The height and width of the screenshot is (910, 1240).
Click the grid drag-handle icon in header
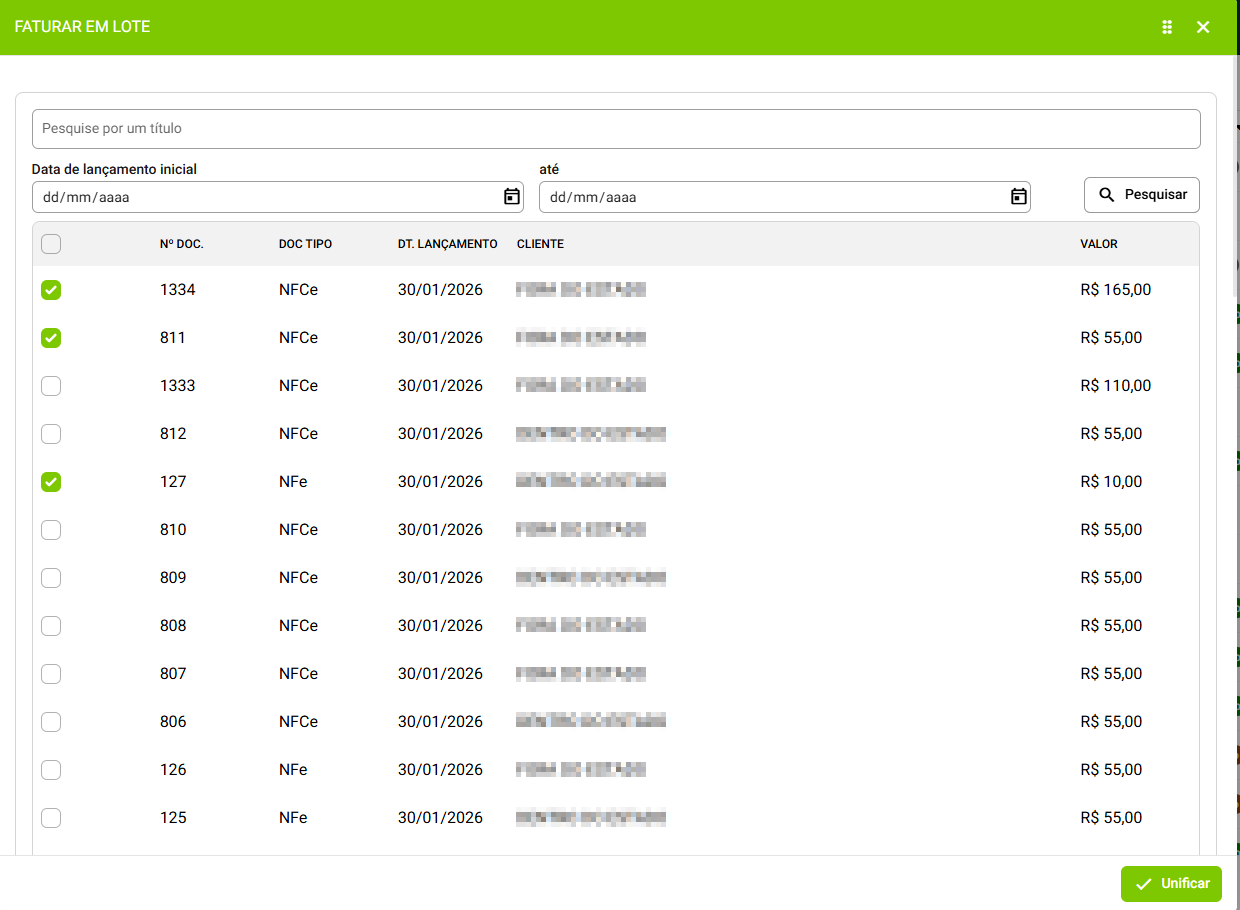(x=1166, y=27)
